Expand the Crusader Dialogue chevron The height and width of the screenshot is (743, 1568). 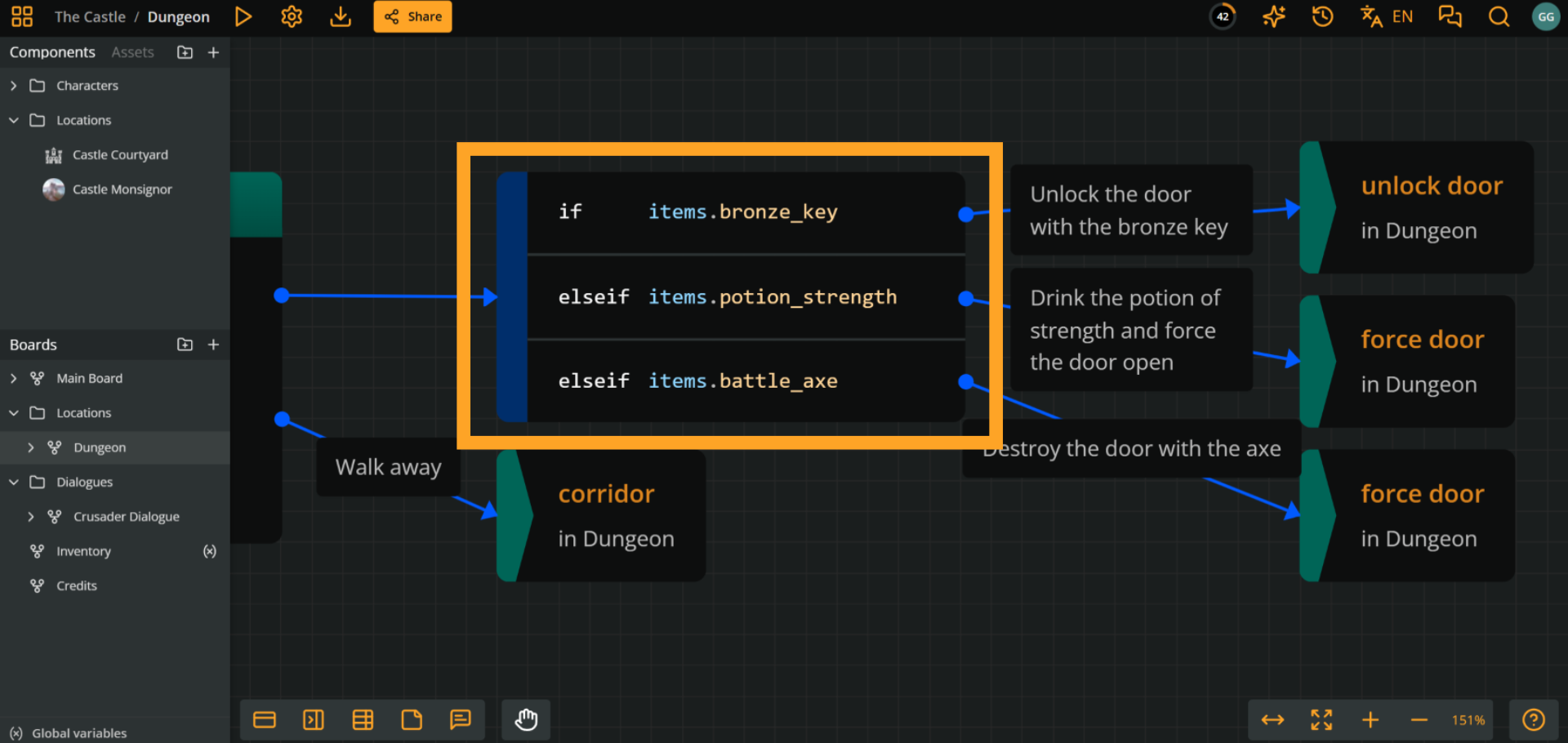pos(31,517)
